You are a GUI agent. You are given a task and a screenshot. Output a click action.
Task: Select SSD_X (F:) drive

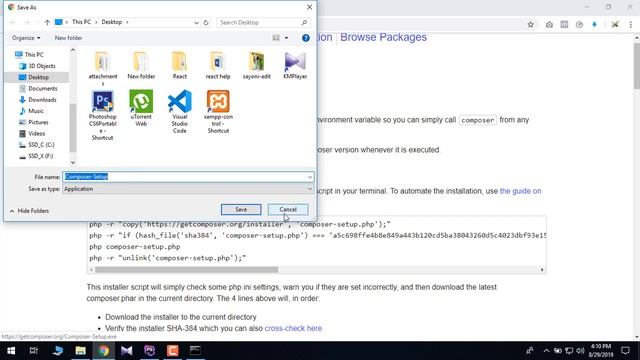pyautogui.click(x=36, y=156)
